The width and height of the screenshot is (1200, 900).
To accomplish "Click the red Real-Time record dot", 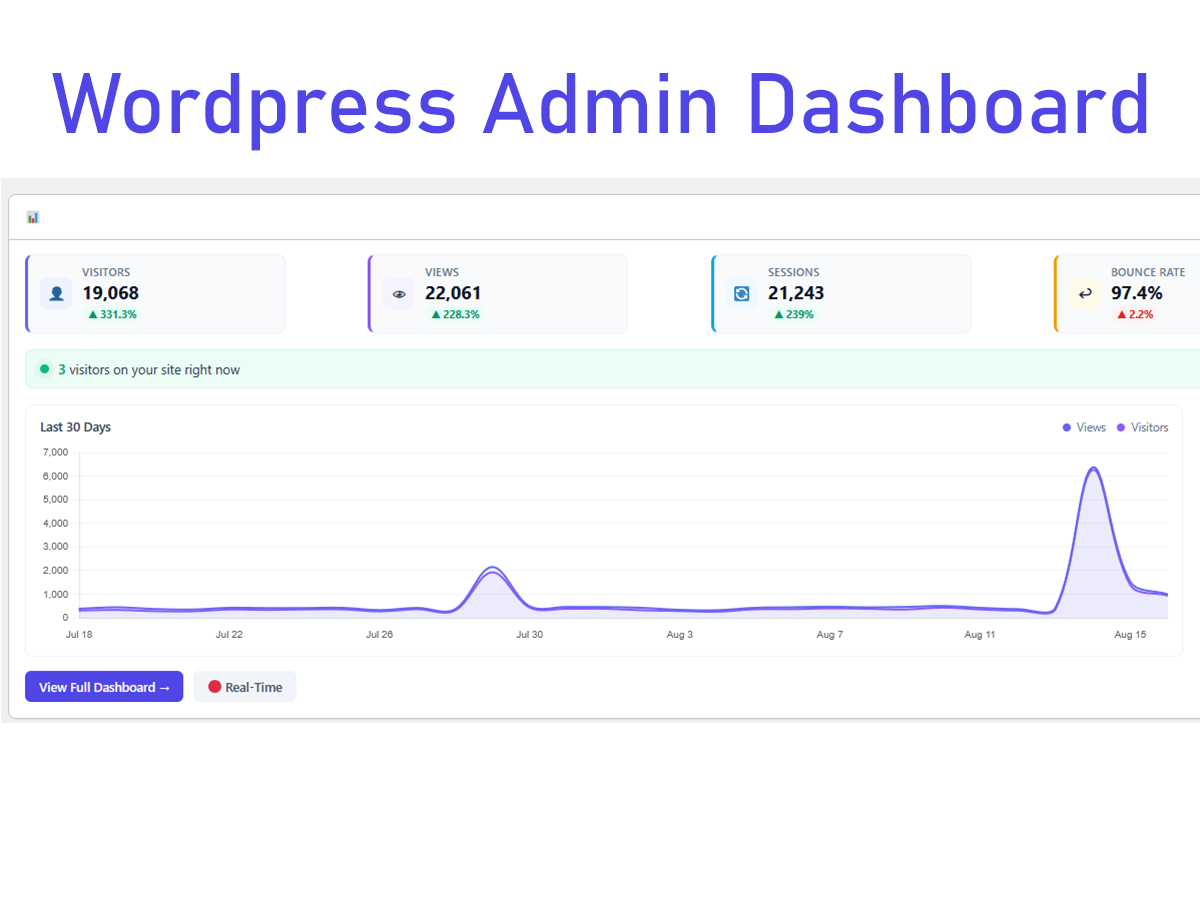I will coord(214,687).
